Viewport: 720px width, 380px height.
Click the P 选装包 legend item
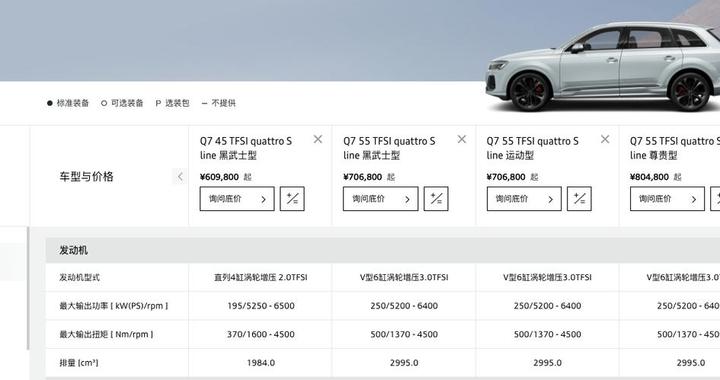pos(172,103)
